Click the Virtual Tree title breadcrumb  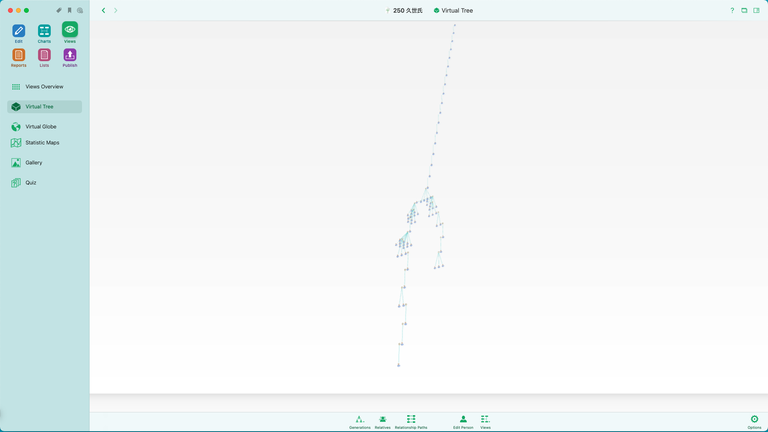[x=454, y=10]
